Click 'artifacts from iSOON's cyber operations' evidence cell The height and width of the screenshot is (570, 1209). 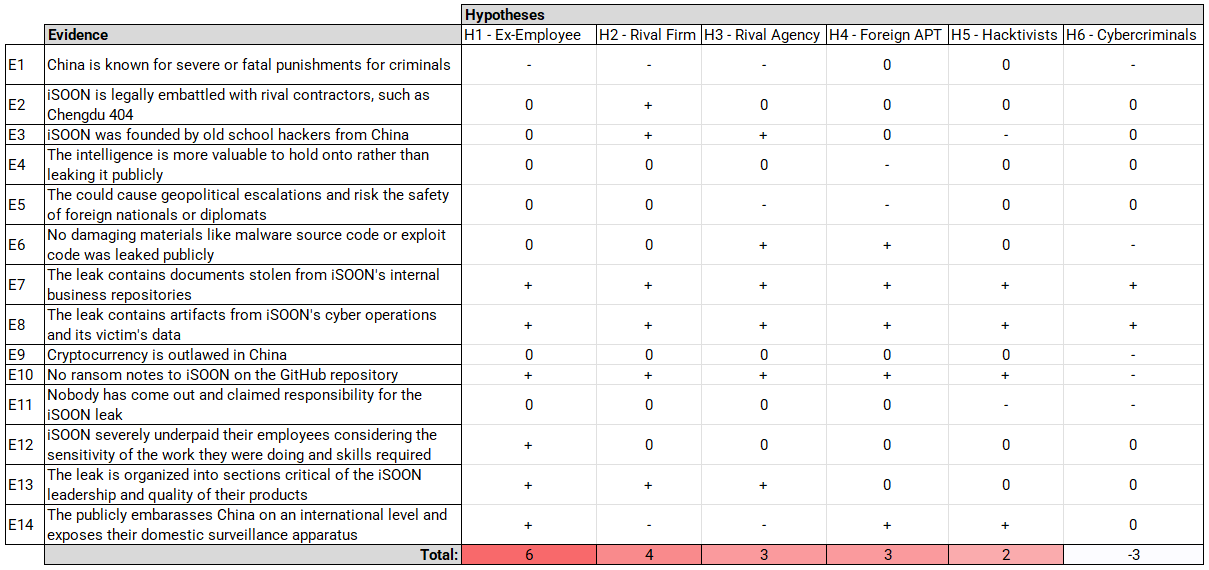[253, 325]
